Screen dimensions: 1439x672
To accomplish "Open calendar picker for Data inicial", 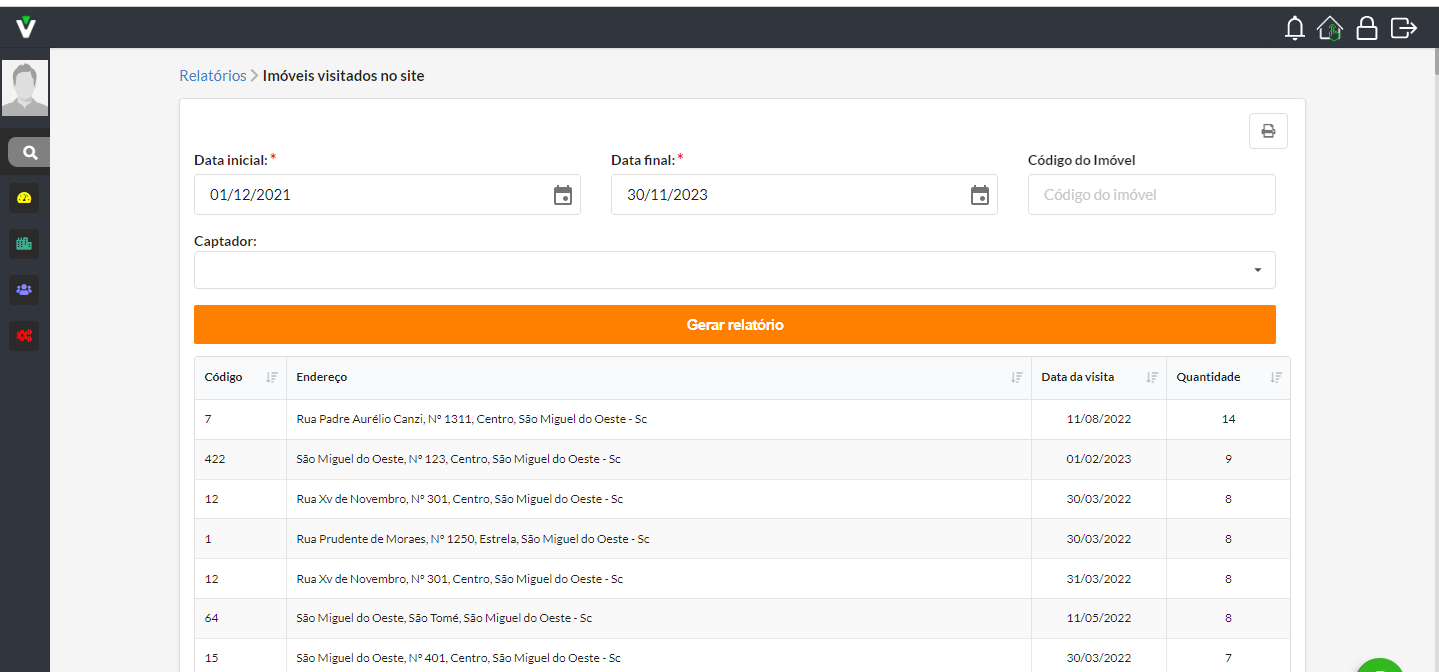I will coord(563,195).
